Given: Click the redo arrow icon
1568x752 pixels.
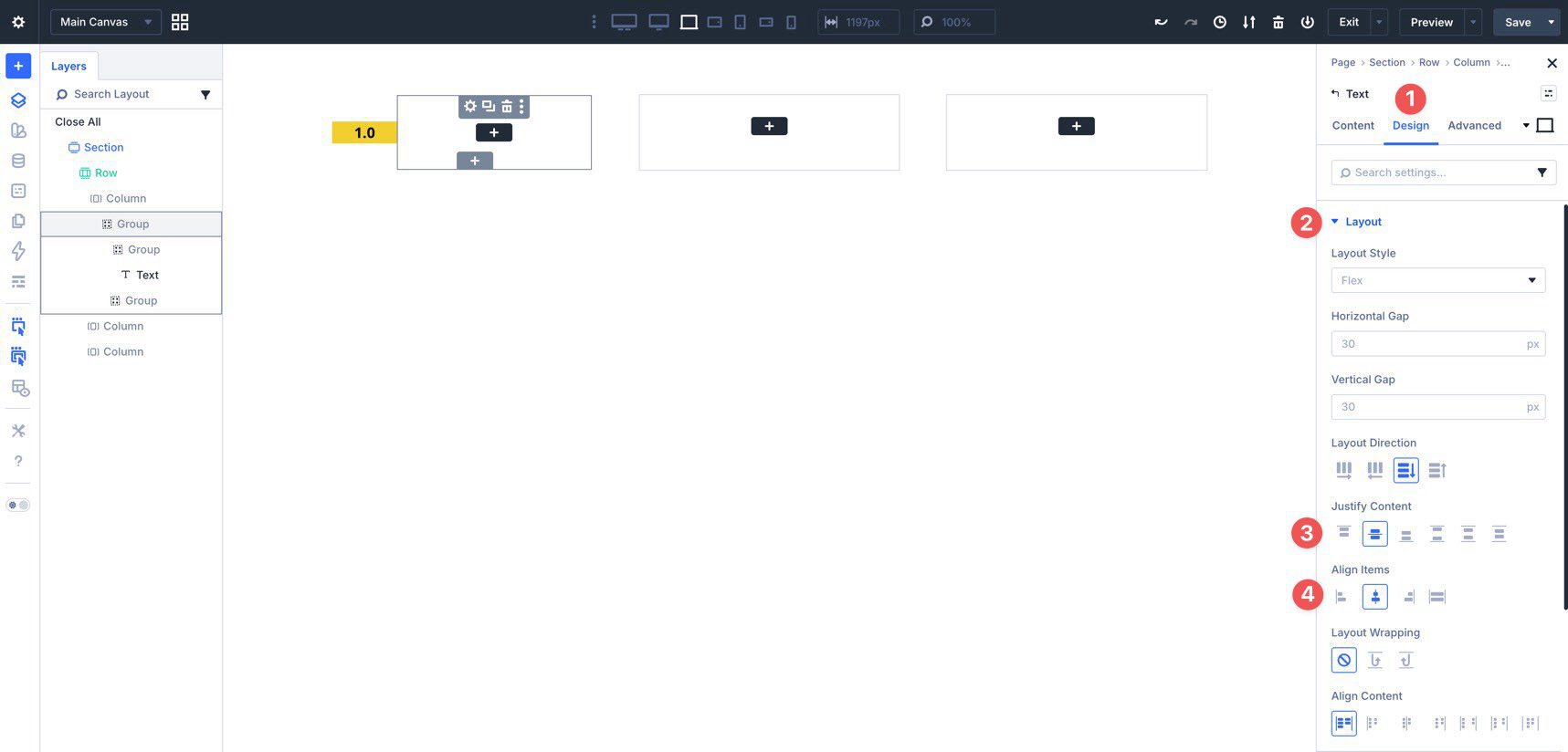Looking at the screenshot, I should pyautogui.click(x=1190, y=22).
